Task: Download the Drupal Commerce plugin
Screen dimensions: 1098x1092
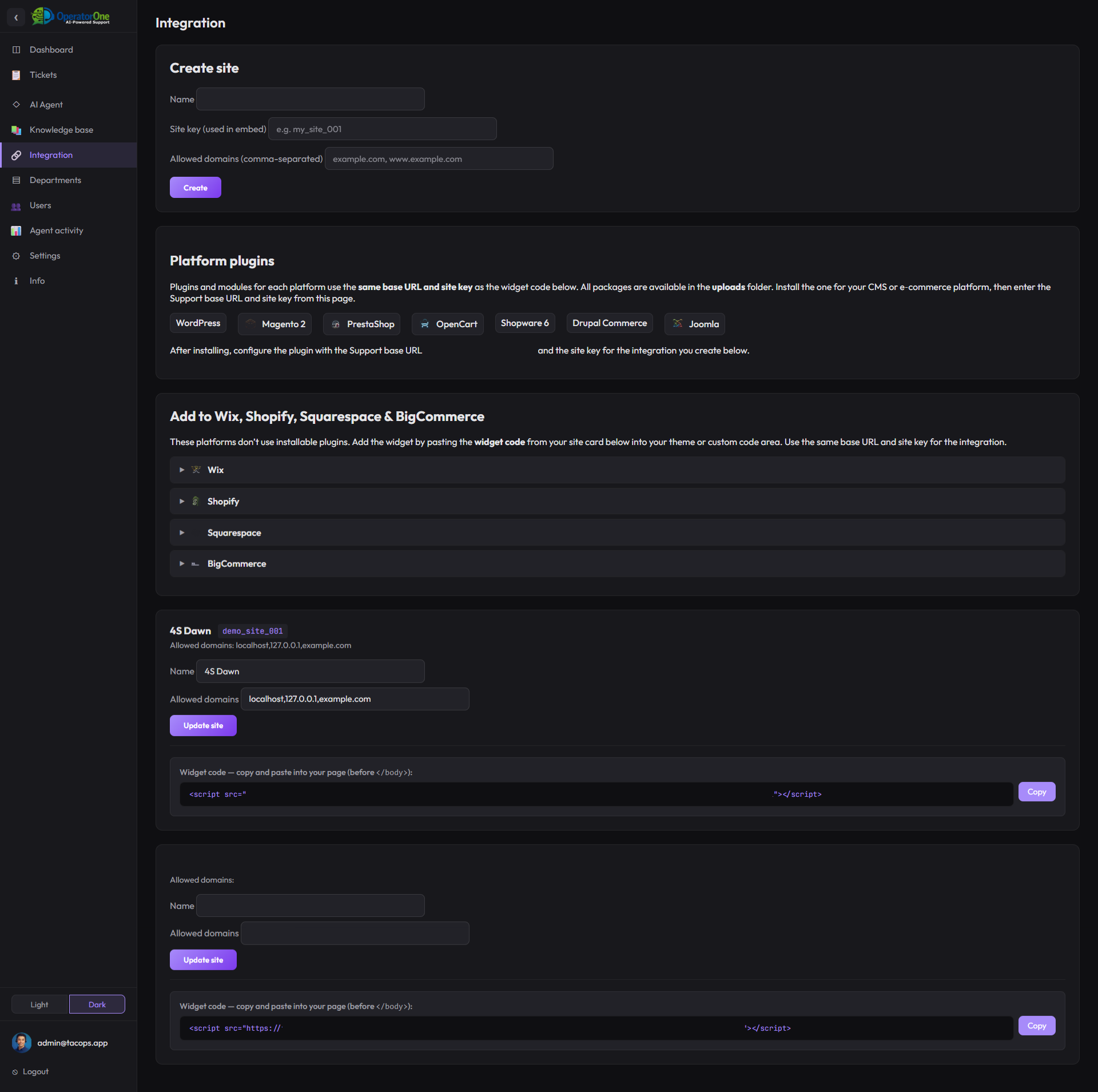Action: [x=610, y=323]
